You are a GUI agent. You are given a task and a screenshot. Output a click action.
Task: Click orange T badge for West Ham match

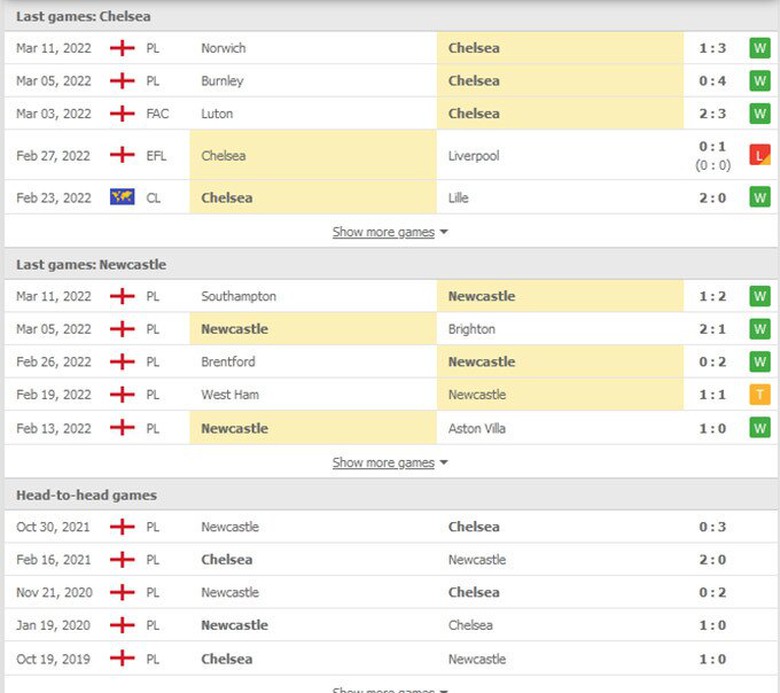tap(760, 395)
